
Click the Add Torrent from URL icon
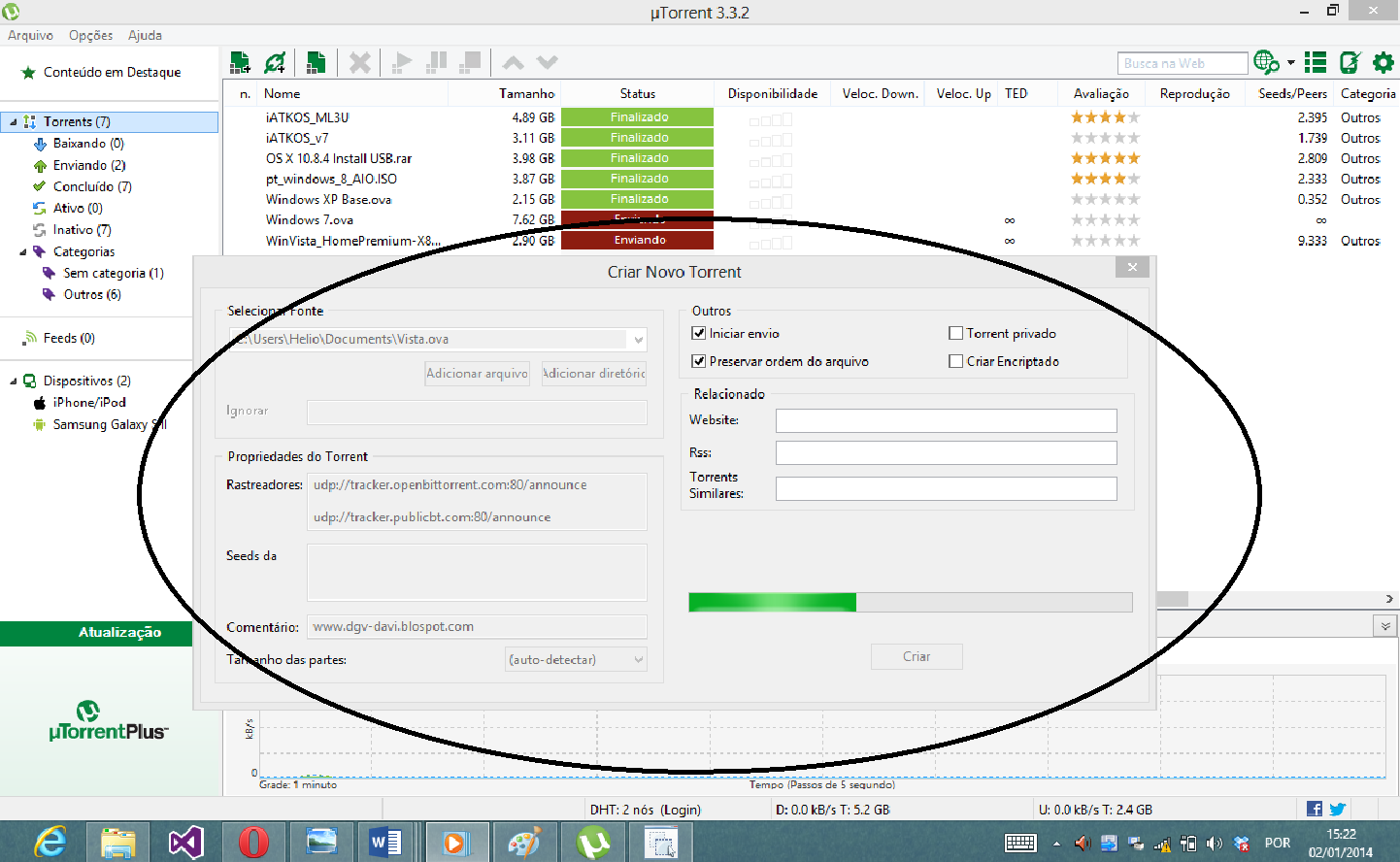pyautogui.click(x=276, y=63)
